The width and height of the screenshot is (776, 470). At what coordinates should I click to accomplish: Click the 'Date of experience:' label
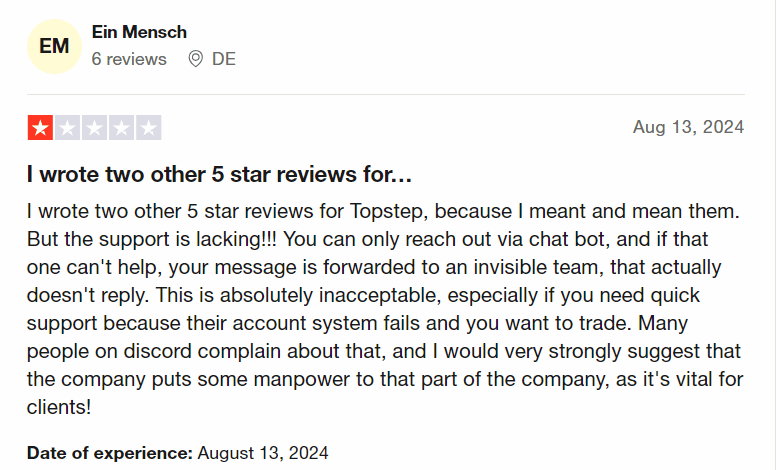[110, 453]
